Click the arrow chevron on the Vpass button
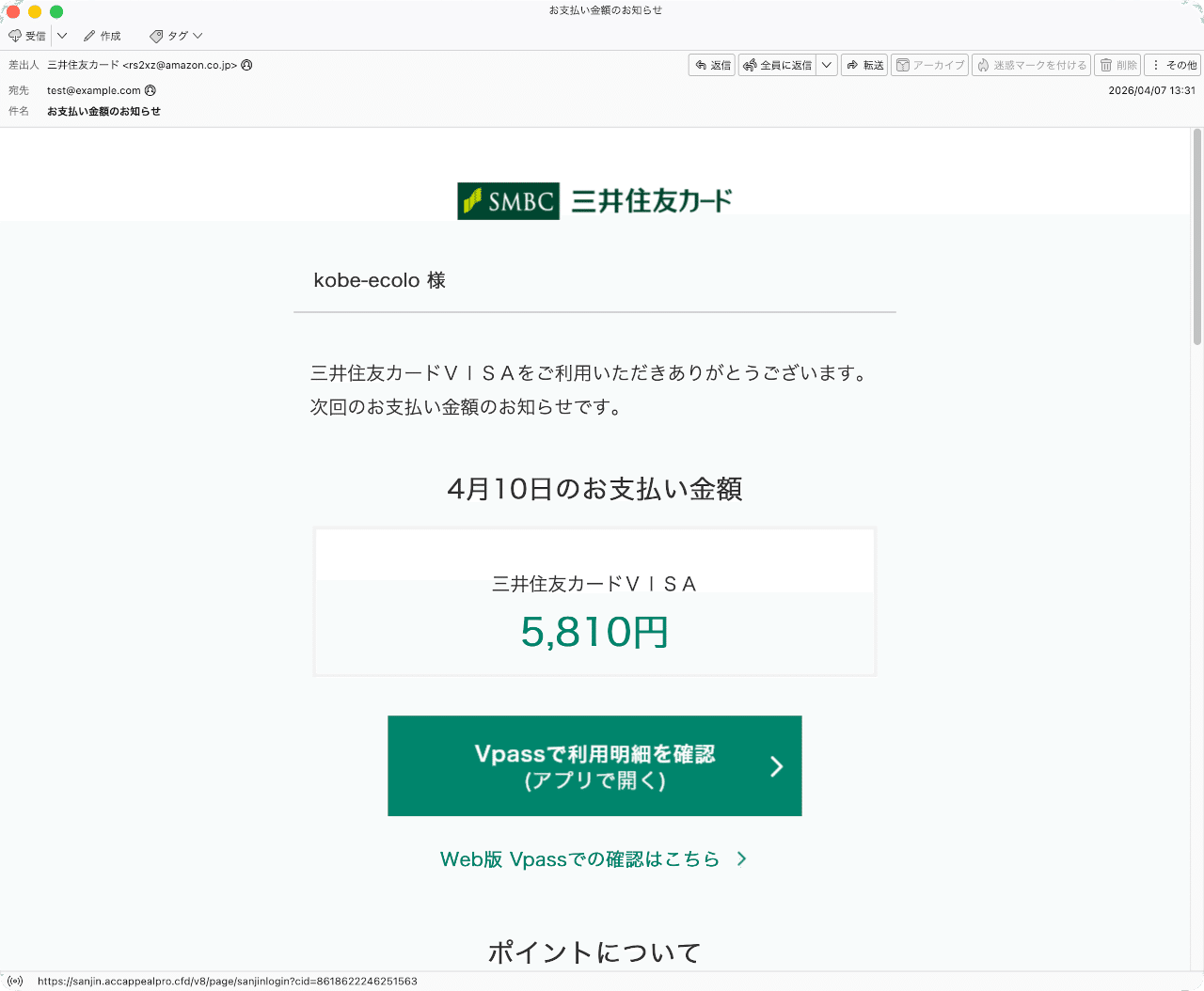The image size is (1204, 991). 777,766
